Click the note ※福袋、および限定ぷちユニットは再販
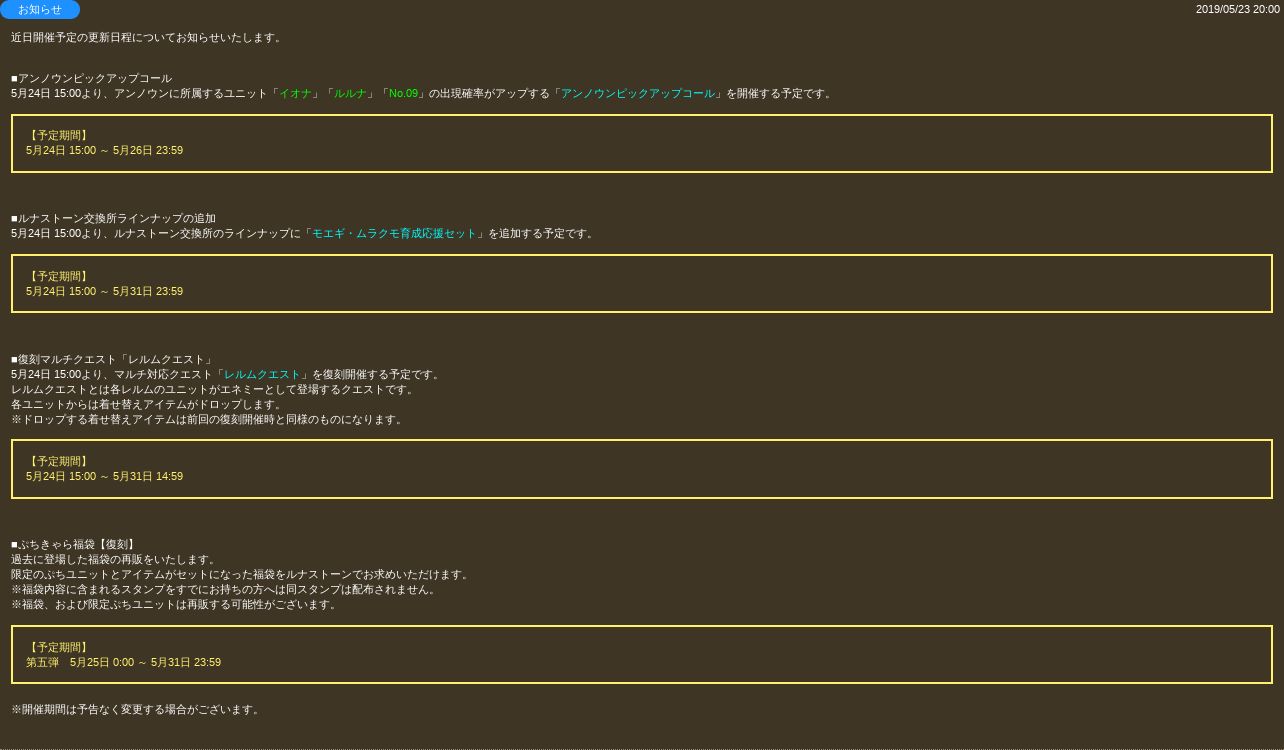Viewport: 1284px width, 750px height. click(x=176, y=605)
